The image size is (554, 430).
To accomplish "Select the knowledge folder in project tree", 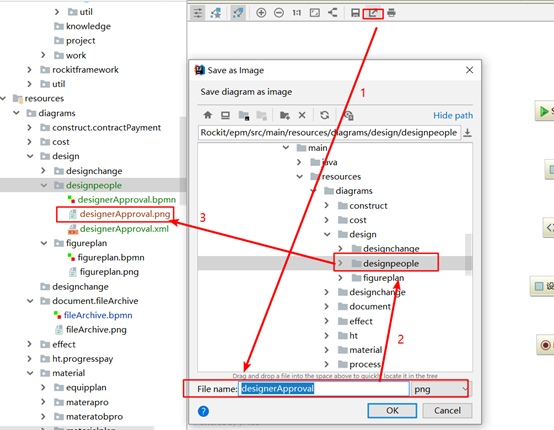I will 88,26.
